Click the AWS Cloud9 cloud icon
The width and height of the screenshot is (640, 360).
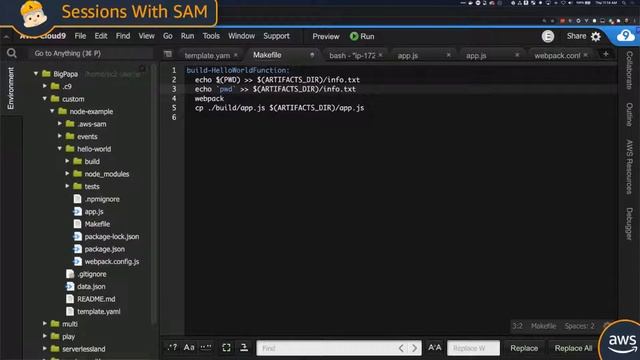pyautogui.click(x=625, y=36)
